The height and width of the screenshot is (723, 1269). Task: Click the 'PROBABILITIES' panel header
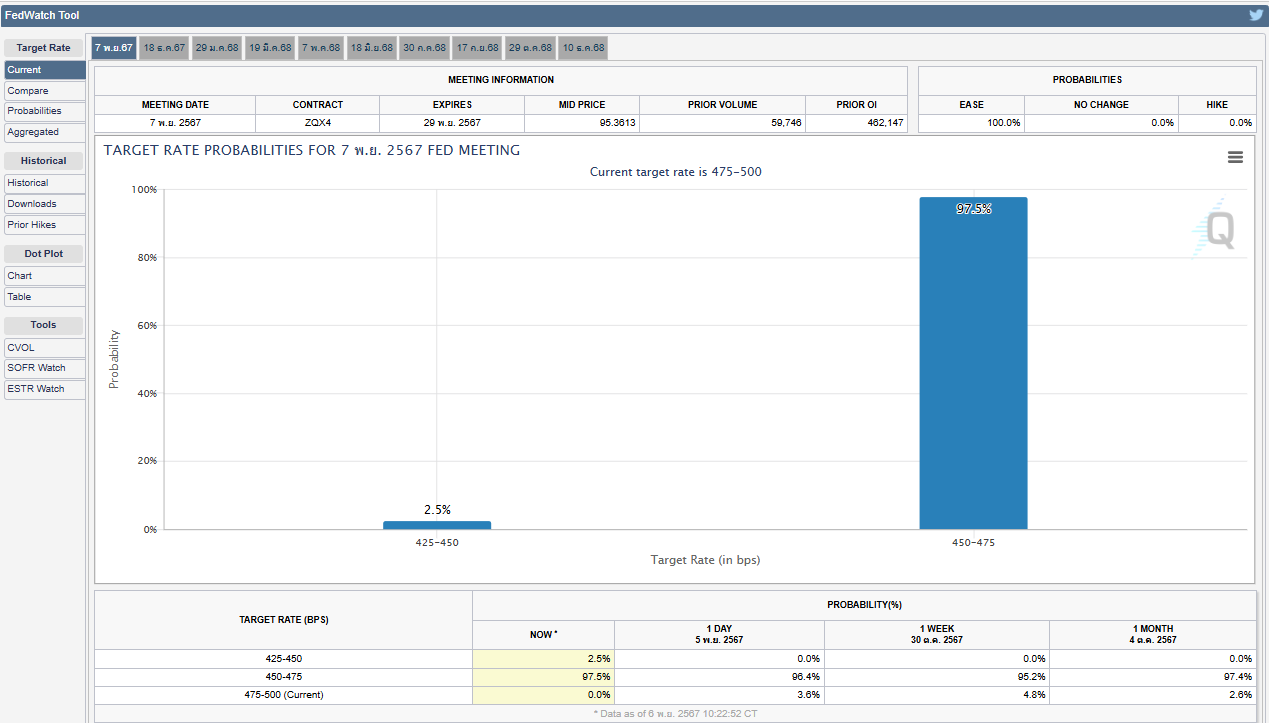click(1087, 80)
